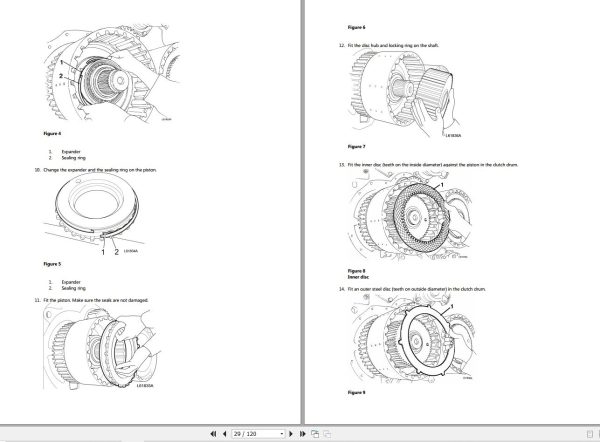Click the Figure 9 outer disc illustration
The height and width of the screenshot is (442, 600).
click(411, 339)
